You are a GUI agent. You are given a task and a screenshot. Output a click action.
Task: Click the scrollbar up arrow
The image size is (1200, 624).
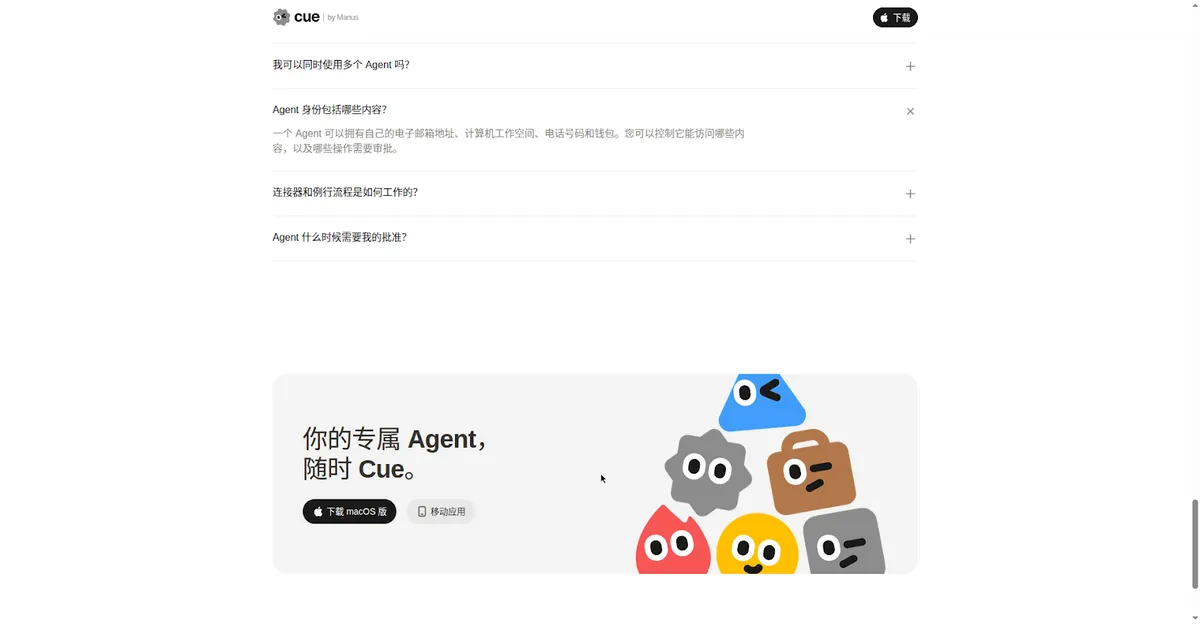pyautogui.click(x=1194, y=5)
